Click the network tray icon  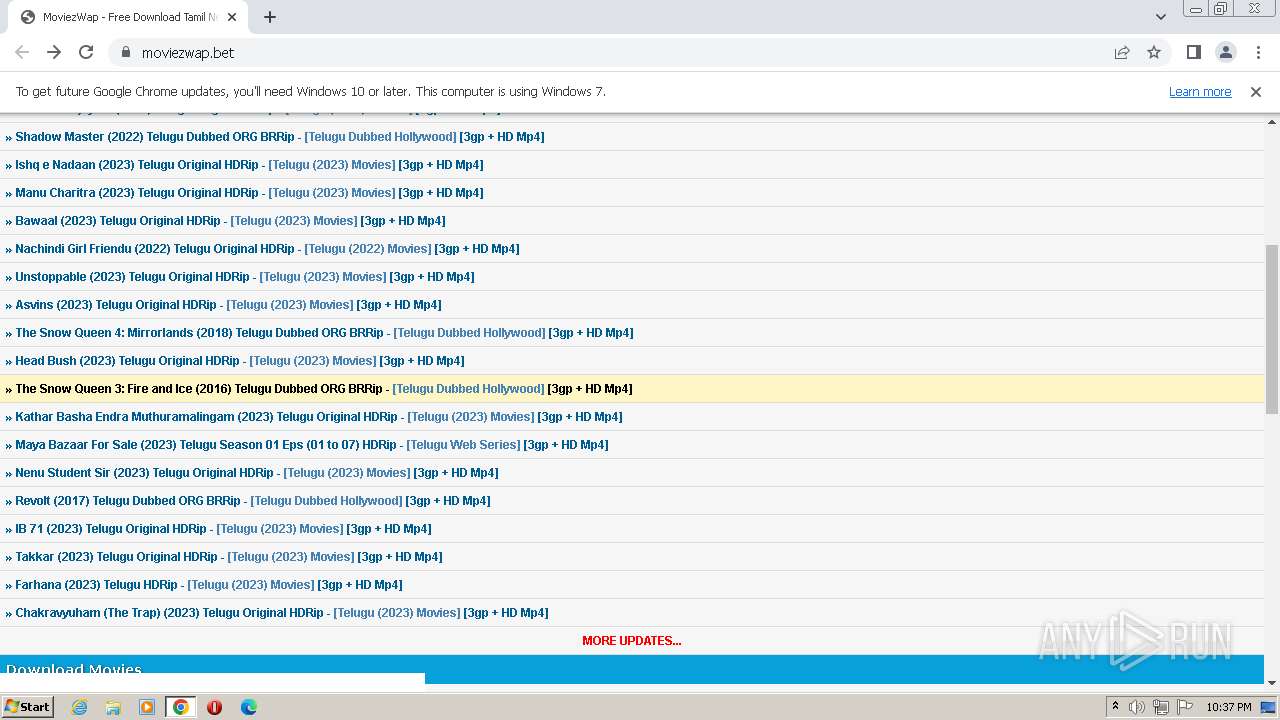click(x=1161, y=707)
